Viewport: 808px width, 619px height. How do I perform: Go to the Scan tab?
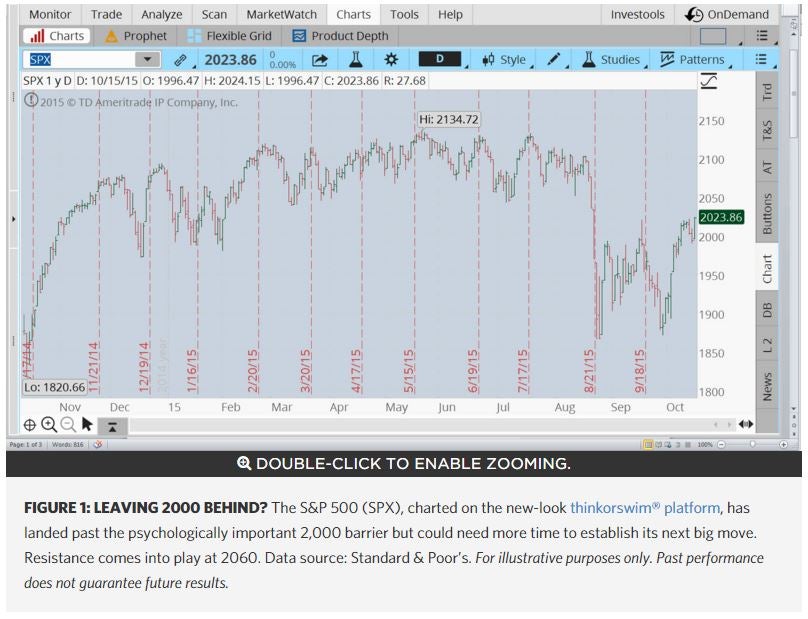coord(214,14)
